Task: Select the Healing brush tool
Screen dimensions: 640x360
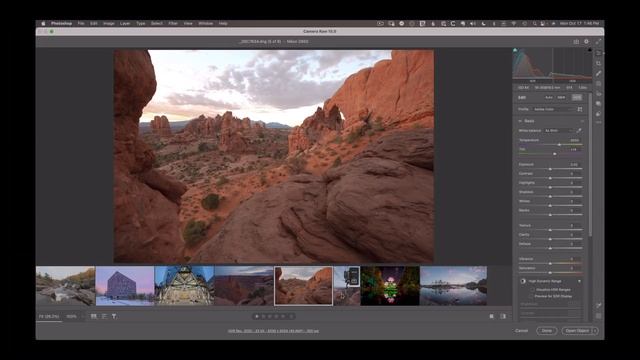Action: [598, 73]
